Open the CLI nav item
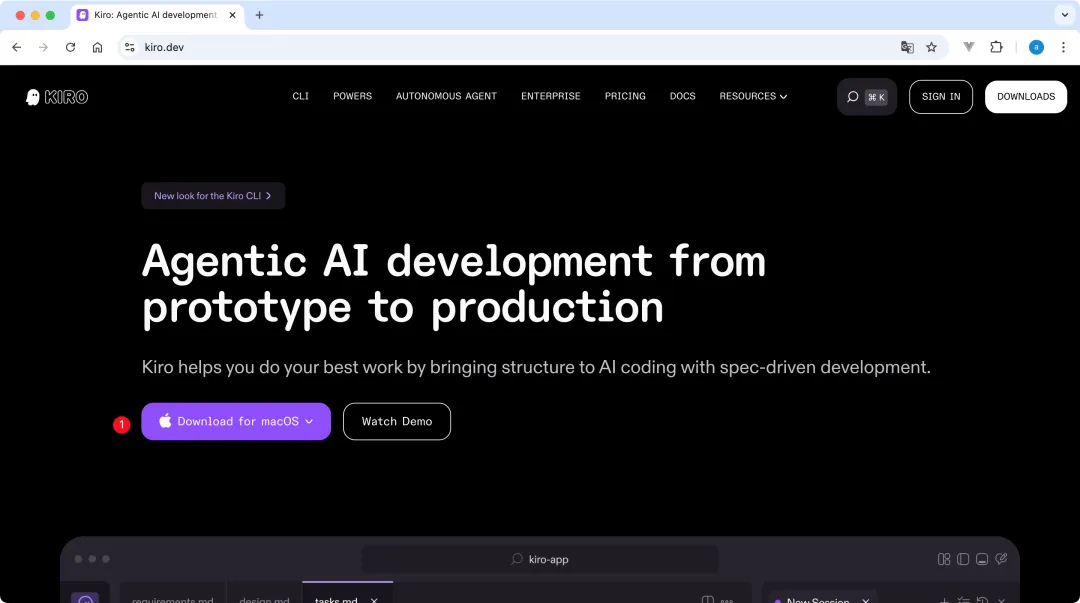 coord(300,96)
